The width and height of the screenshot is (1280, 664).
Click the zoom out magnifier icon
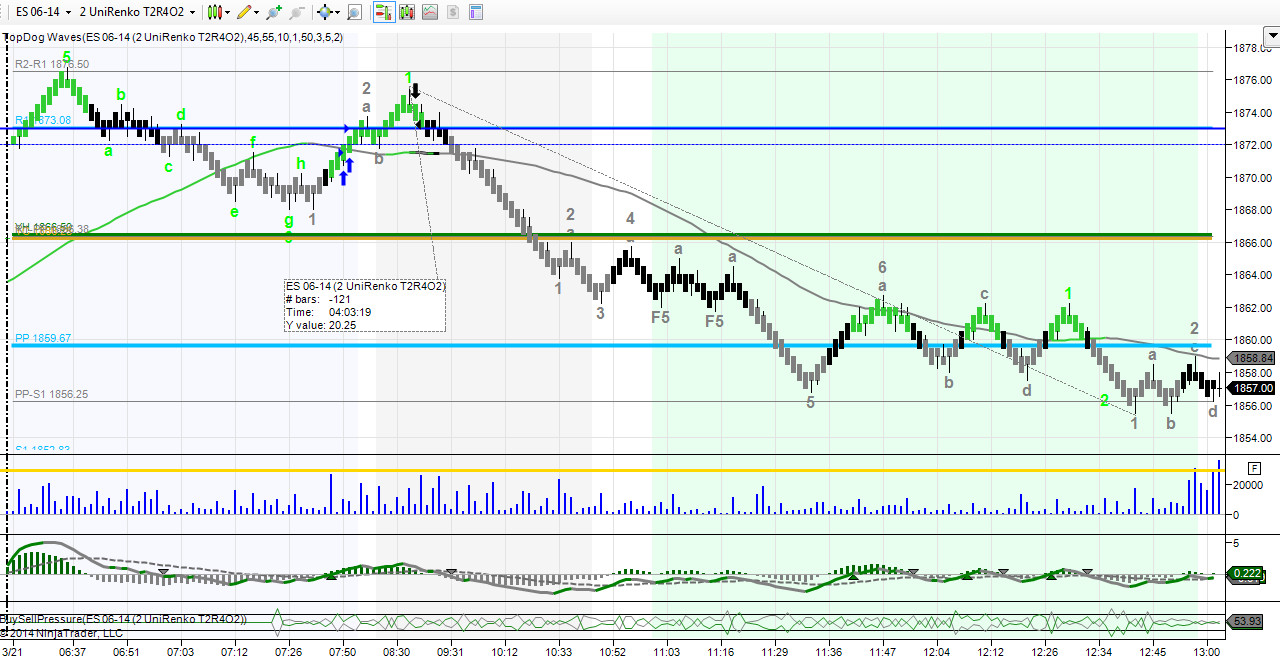tap(296, 13)
